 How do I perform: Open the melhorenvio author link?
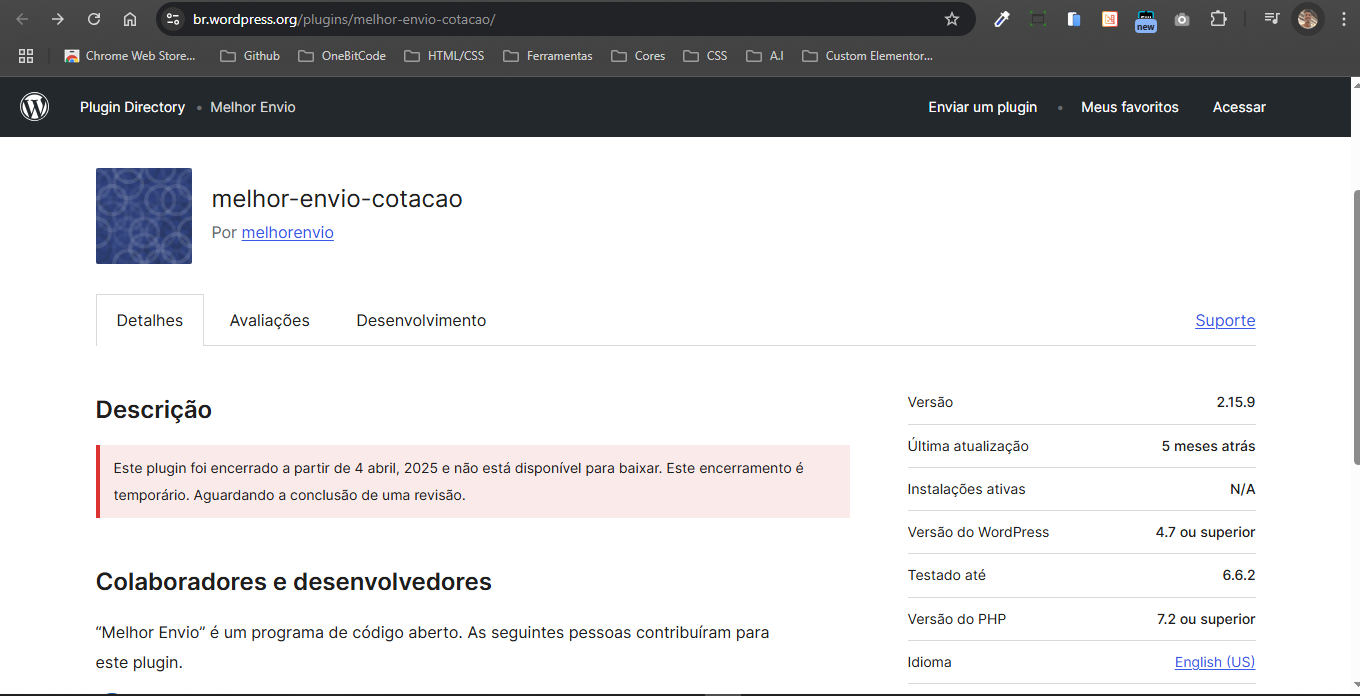288,232
